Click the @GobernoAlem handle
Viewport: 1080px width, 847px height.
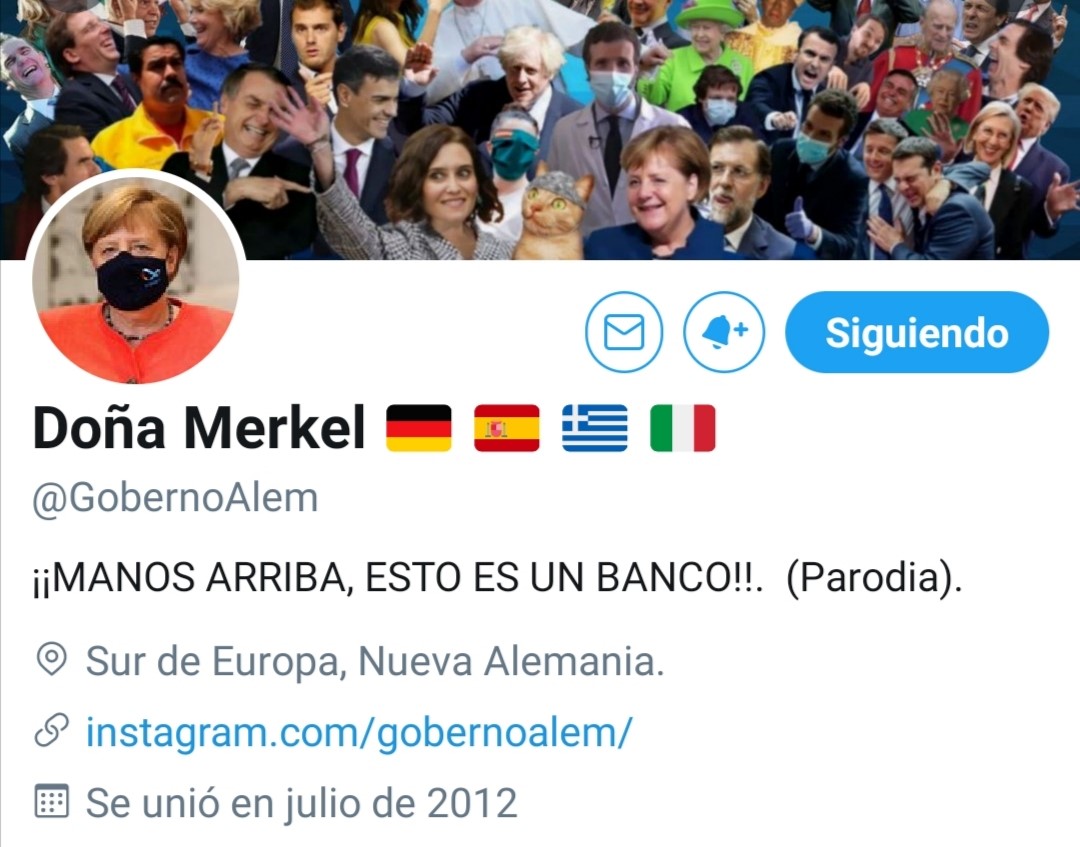point(175,497)
